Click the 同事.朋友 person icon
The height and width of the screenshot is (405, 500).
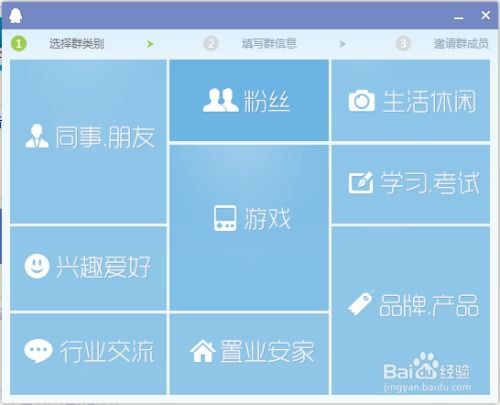tap(37, 136)
